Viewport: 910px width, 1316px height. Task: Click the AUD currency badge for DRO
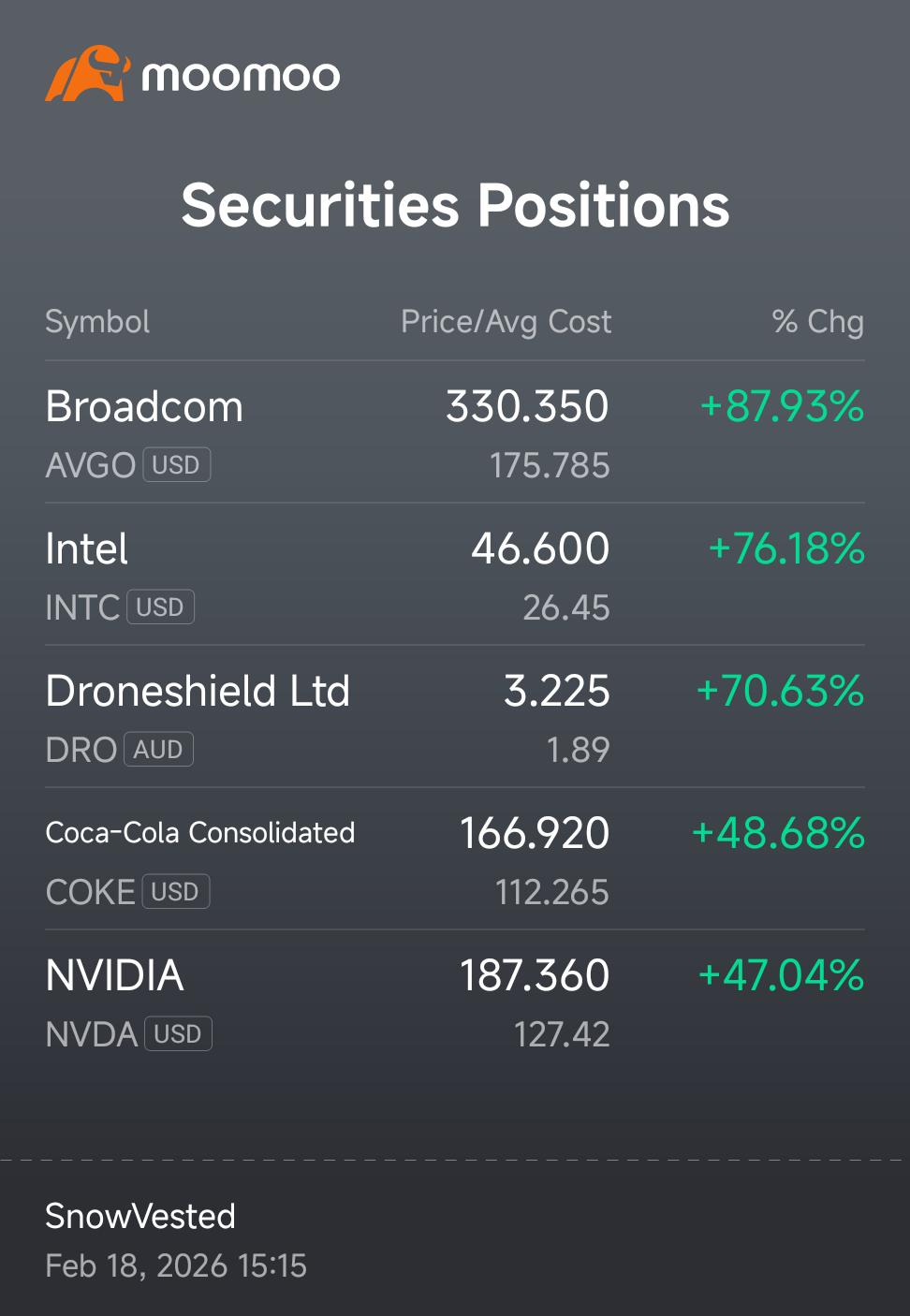[158, 750]
